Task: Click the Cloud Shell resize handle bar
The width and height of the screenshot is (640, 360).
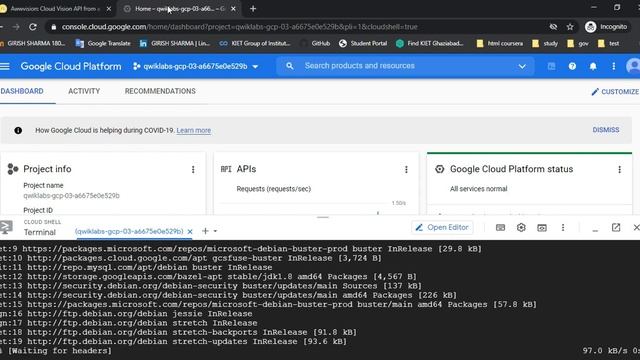Action: pyautogui.click(x=322, y=217)
